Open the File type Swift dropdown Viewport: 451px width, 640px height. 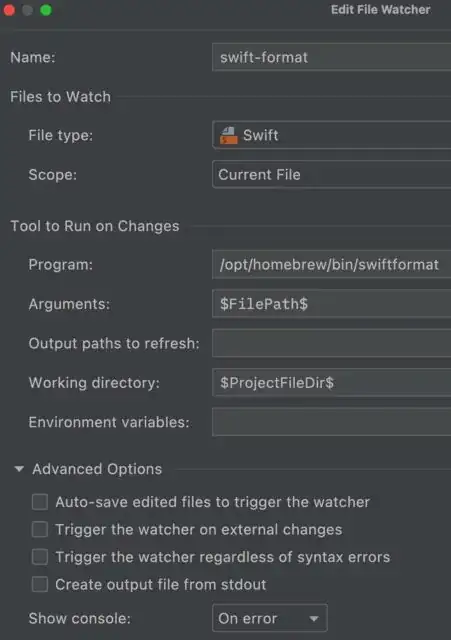(x=331, y=135)
